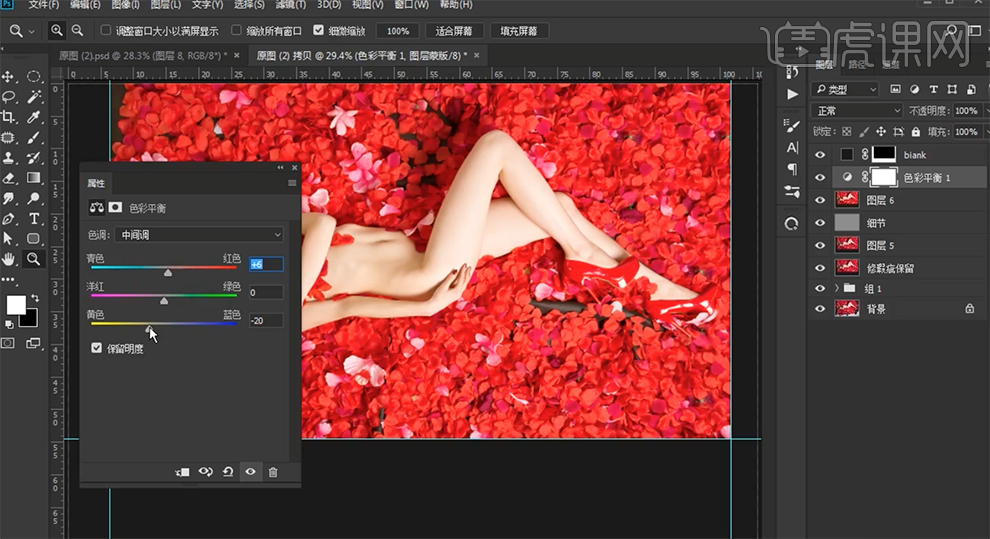Click the 100% zoom button
This screenshot has height=539, width=990.
pyautogui.click(x=398, y=31)
